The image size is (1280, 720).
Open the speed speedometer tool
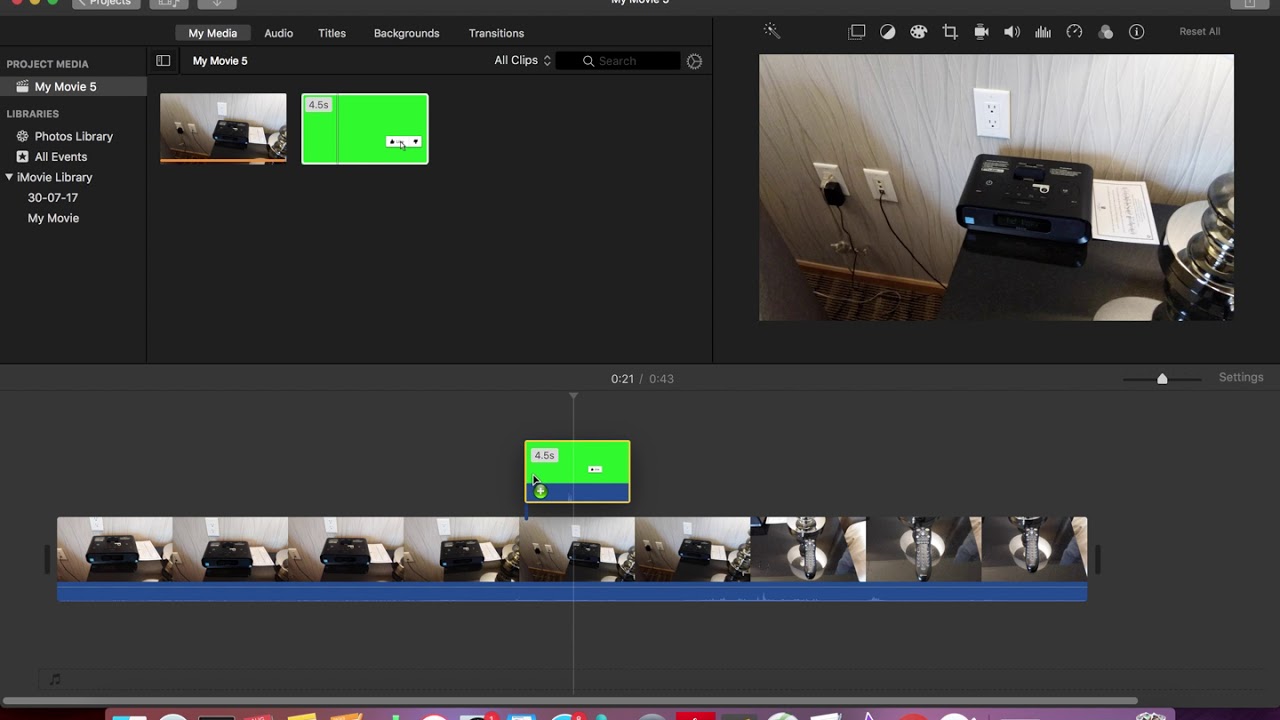[1074, 32]
